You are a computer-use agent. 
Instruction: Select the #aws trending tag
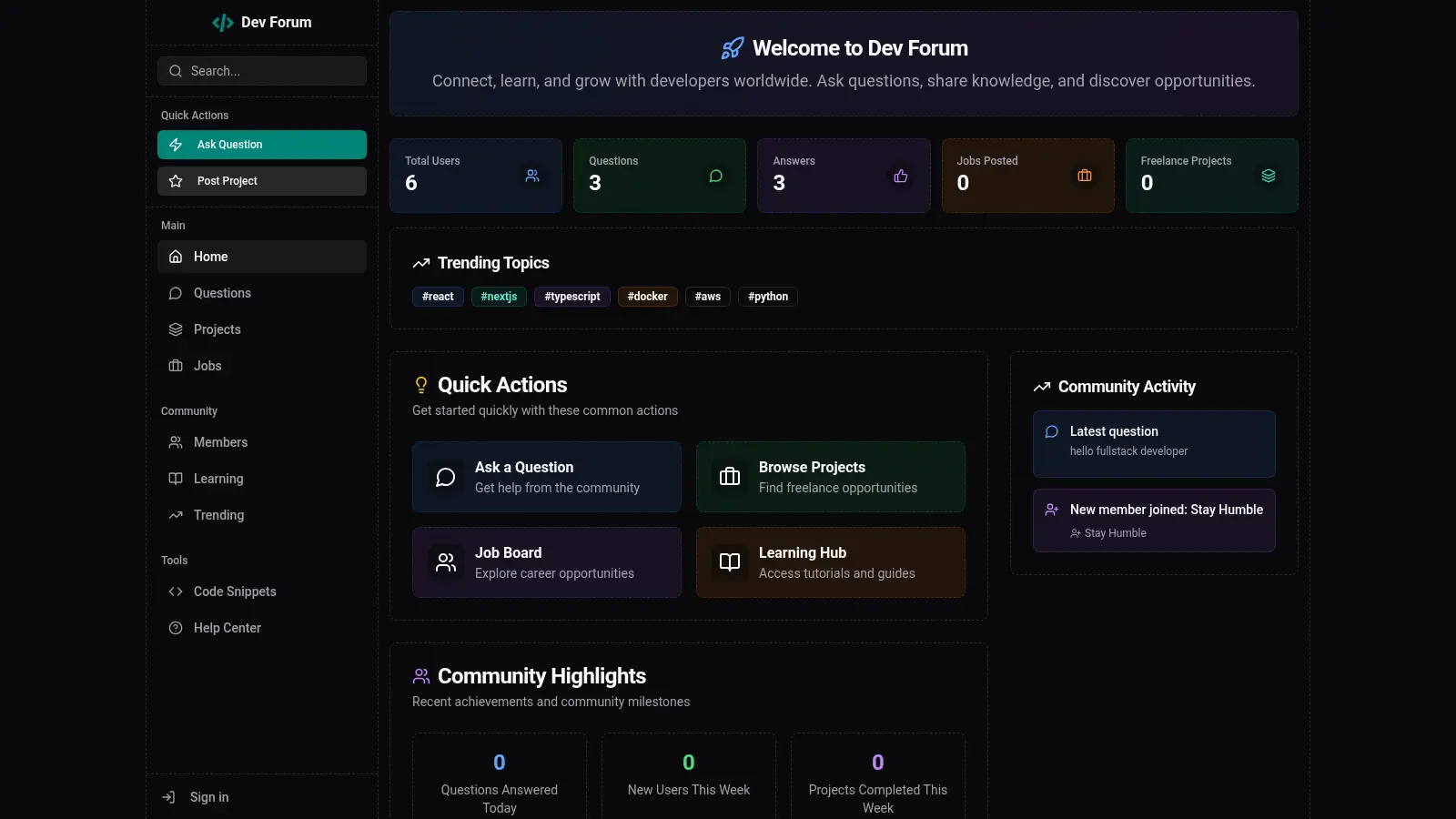[x=708, y=297]
